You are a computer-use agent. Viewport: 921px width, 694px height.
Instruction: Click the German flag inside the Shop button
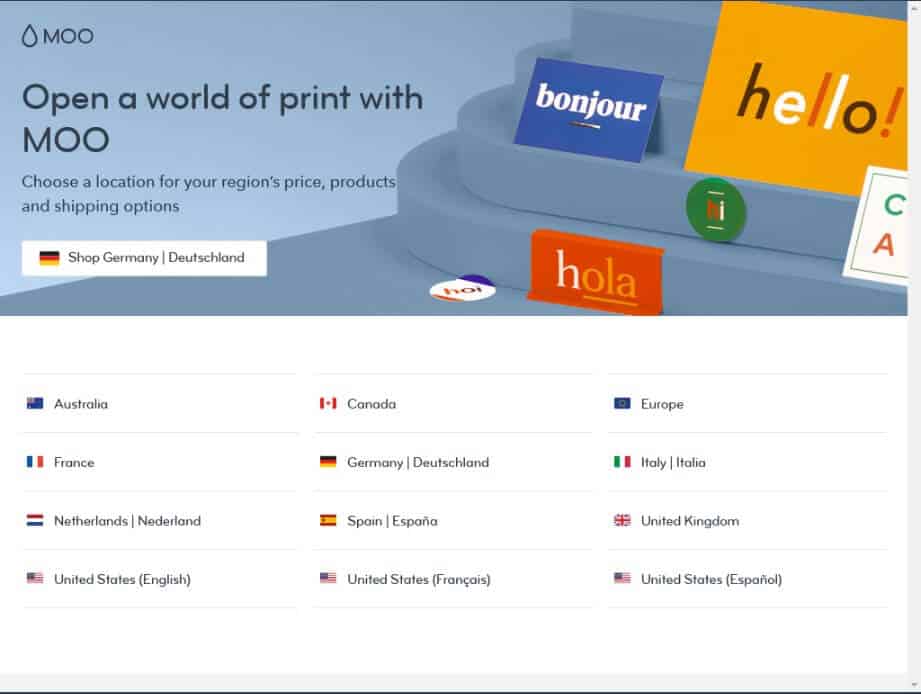point(49,258)
